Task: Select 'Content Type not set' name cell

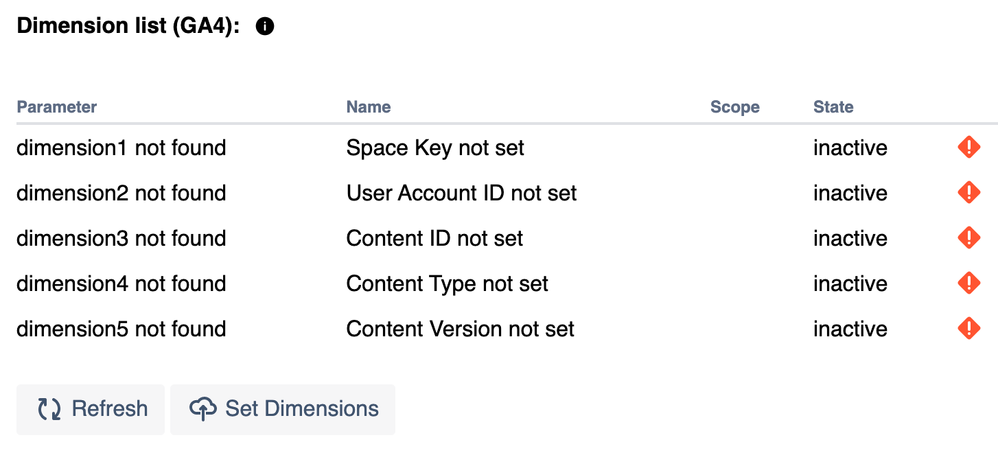Action: (x=447, y=284)
